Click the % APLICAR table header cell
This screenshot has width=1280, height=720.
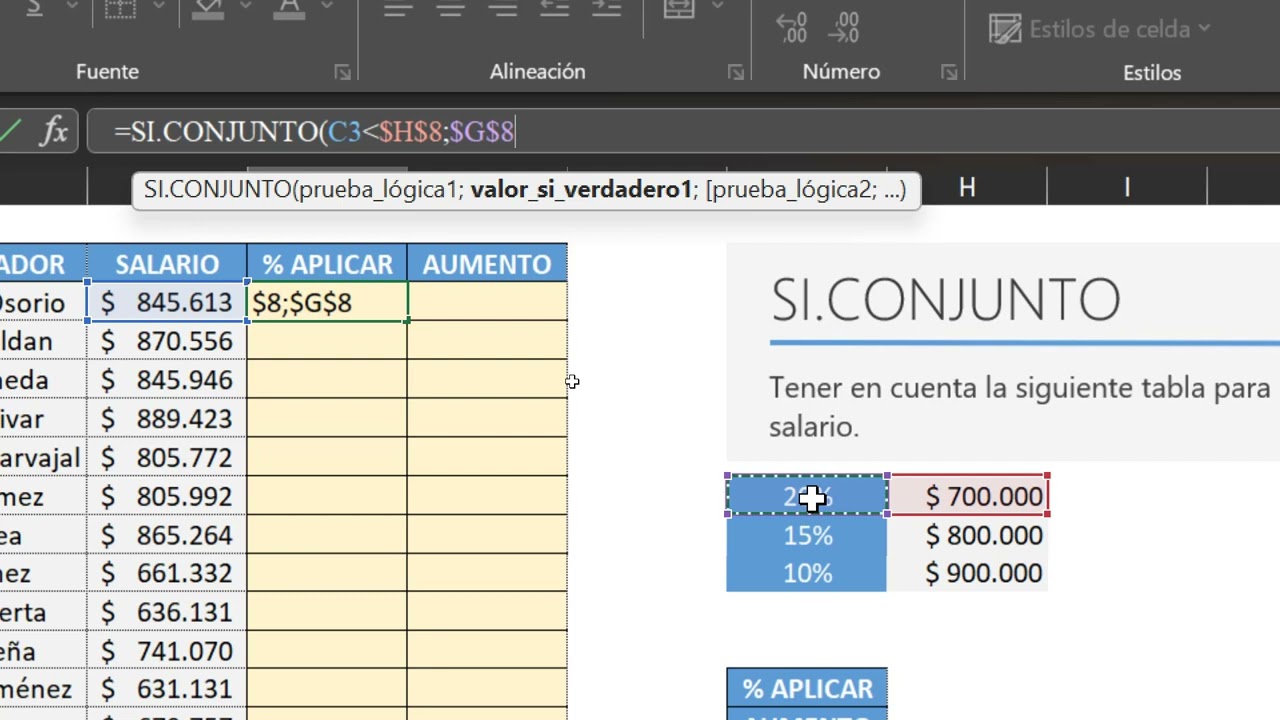(x=327, y=264)
